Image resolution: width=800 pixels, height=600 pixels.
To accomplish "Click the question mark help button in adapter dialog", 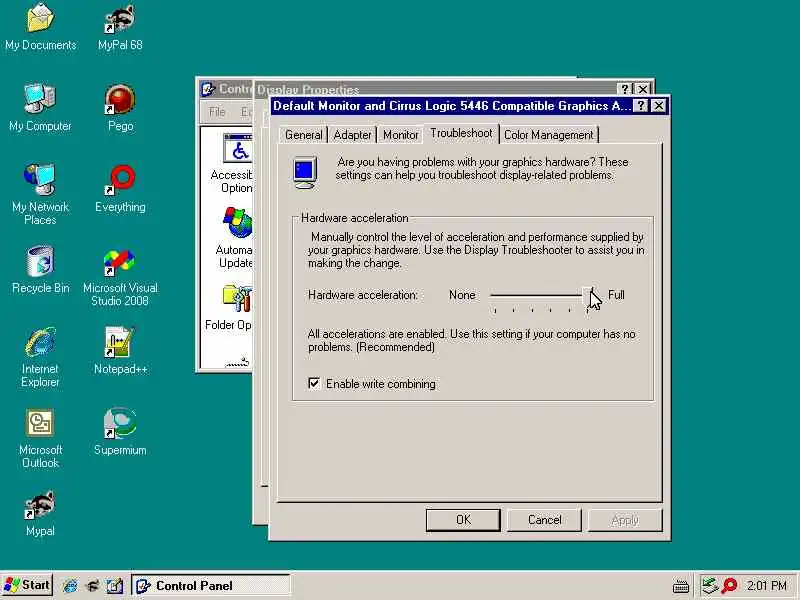I will coord(640,106).
